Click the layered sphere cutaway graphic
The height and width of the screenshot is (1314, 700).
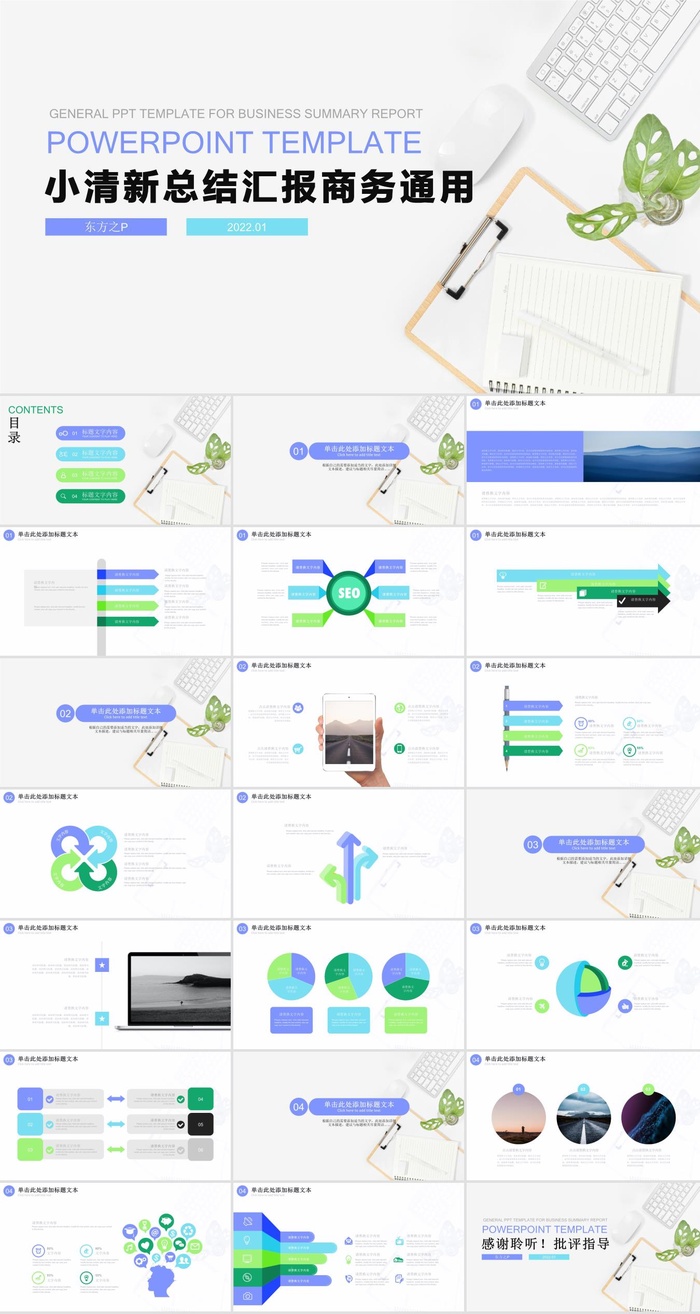coord(585,988)
